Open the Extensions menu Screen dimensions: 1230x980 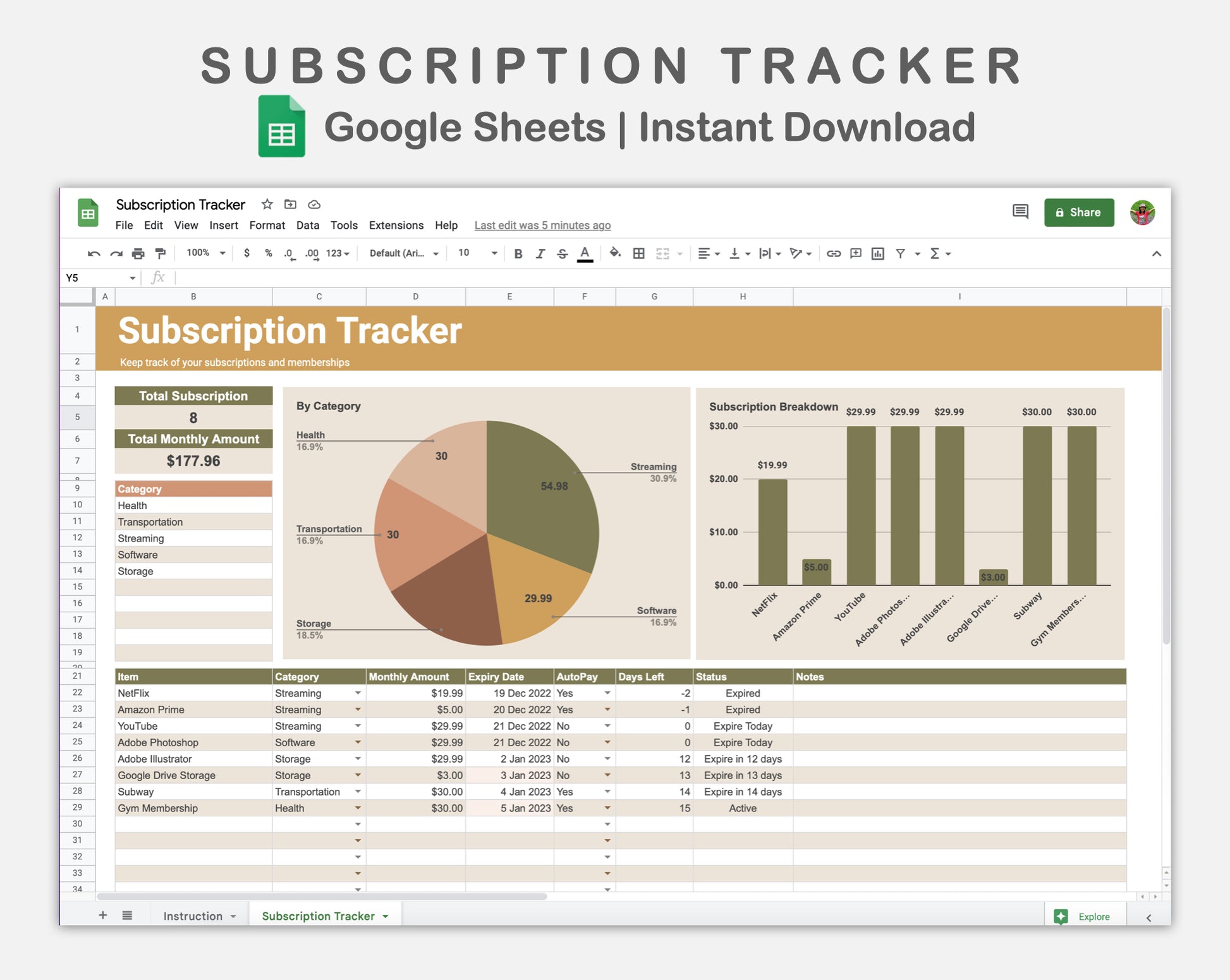396,225
